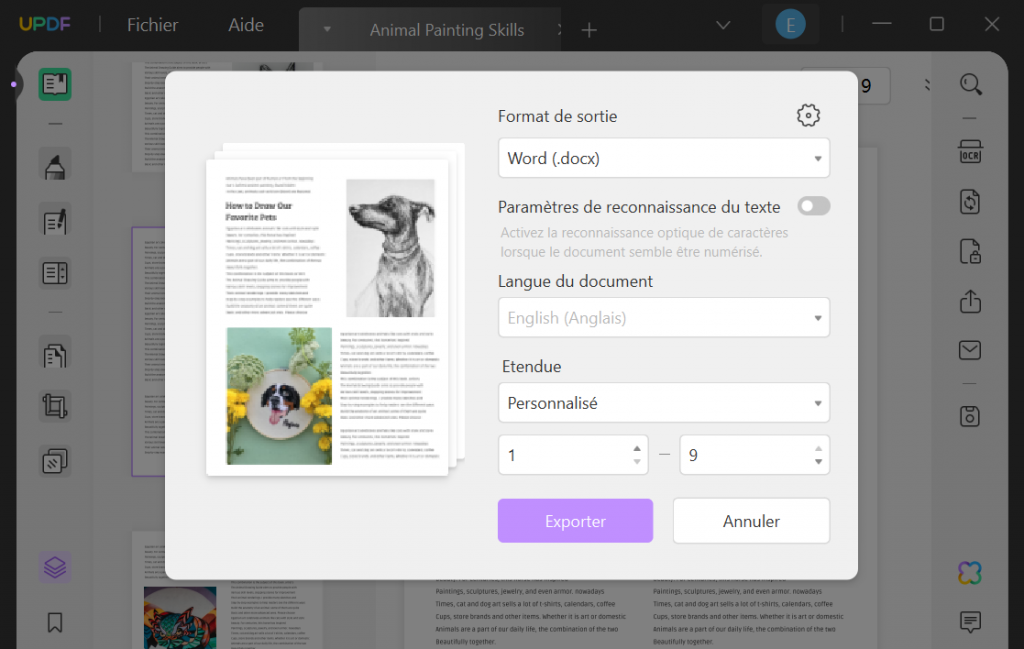Screen dimensions: 1024x649
Task: Click the Exporter button
Action: coord(575,520)
